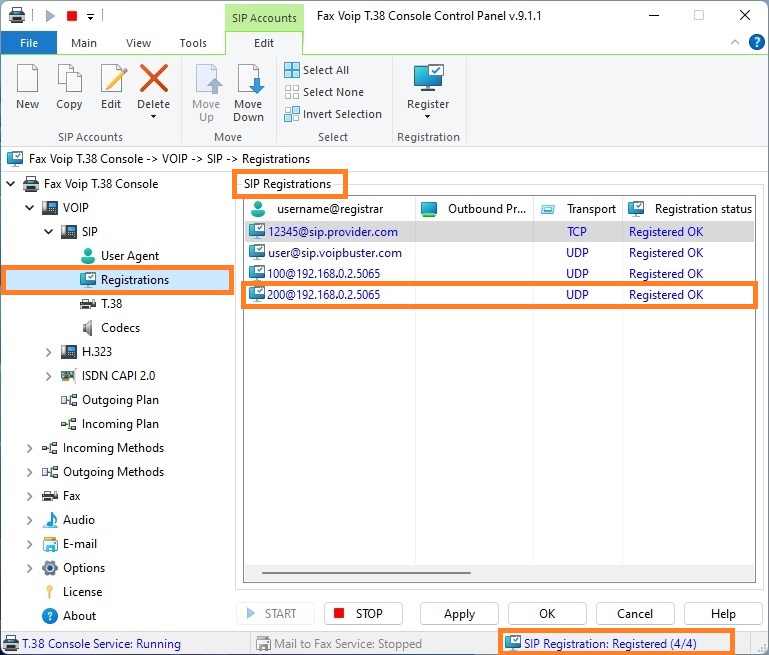The width and height of the screenshot is (769, 655).
Task: Click Select None in ribbon
Action: (324, 92)
